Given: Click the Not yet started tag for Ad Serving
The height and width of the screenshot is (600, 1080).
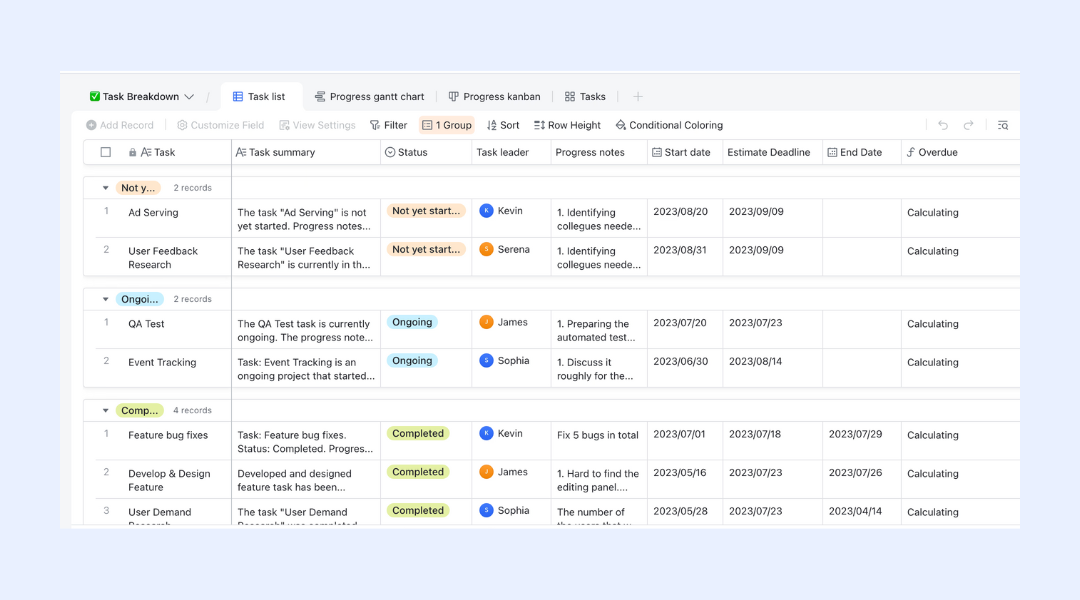Looking at the screenshot, I should tap(426, 211).
